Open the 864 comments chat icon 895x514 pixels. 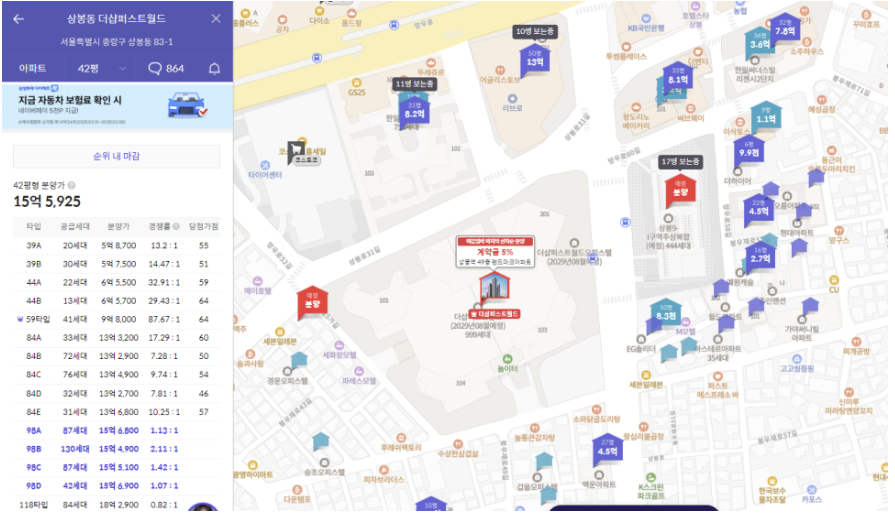[166, 68]
